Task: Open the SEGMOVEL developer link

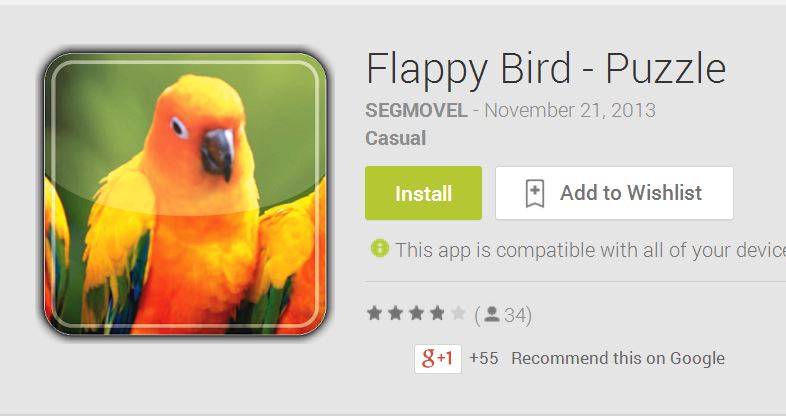Action: pos(416,110)
